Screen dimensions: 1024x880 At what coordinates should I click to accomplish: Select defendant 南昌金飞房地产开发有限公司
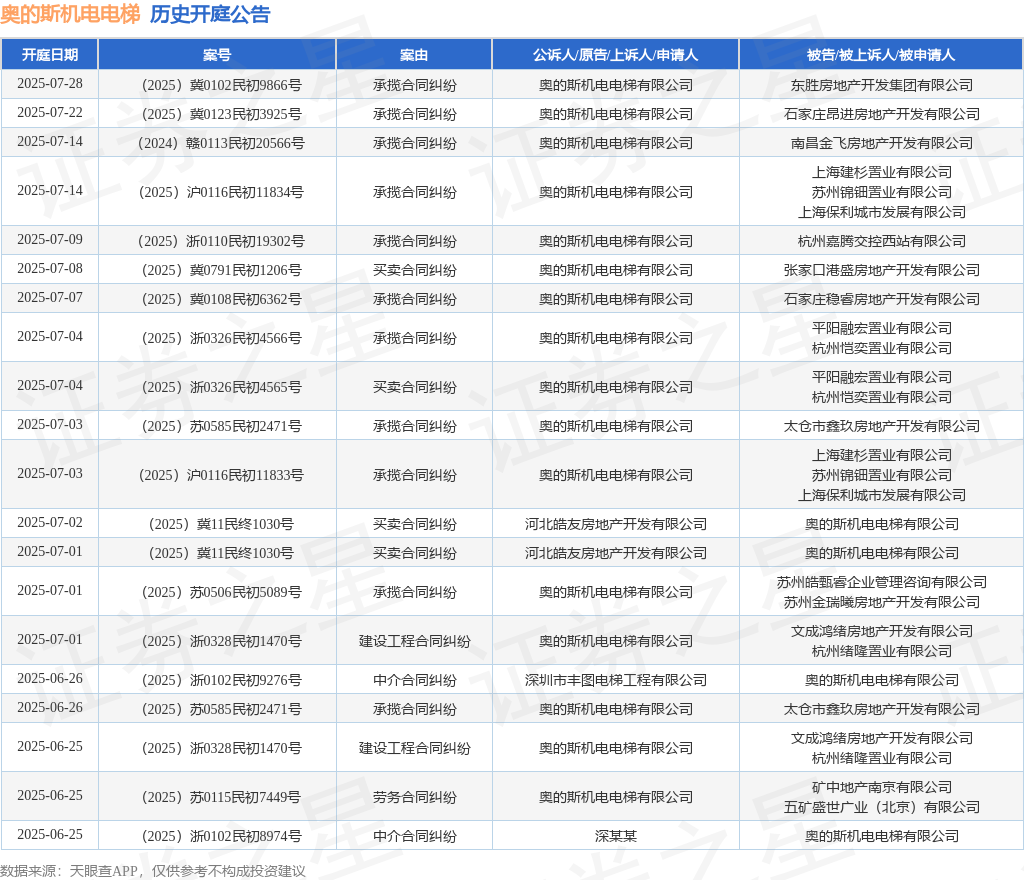(882, 143)
